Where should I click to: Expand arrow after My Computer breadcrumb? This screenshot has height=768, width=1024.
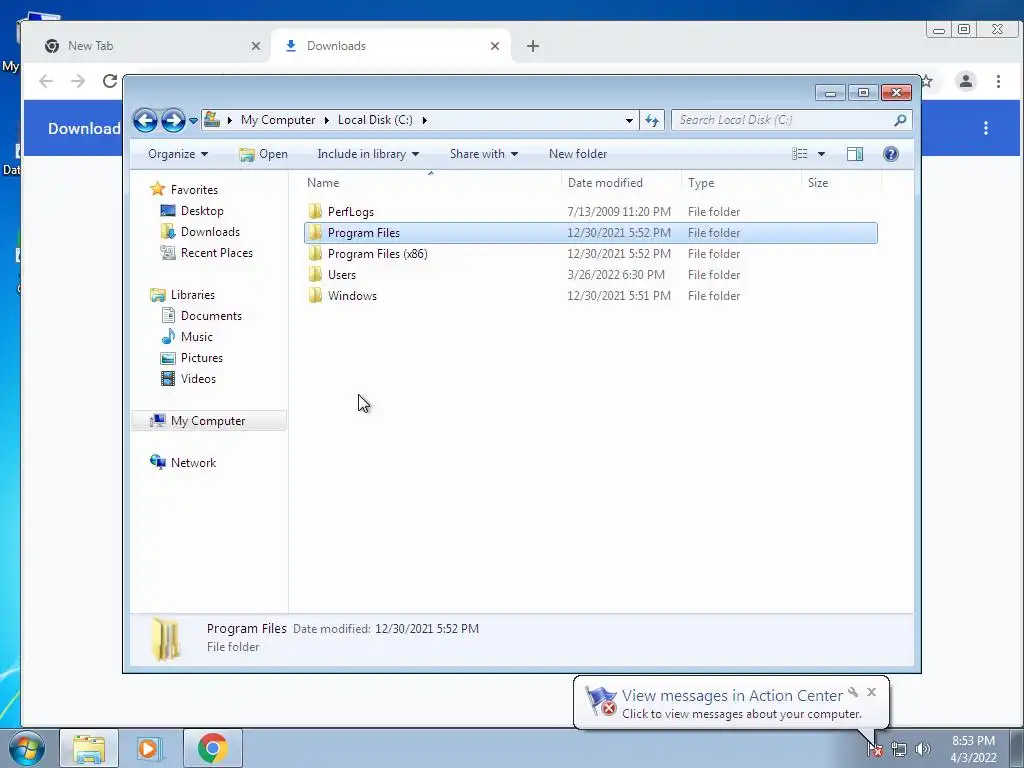pyautogui.click(x=327, y=120)
